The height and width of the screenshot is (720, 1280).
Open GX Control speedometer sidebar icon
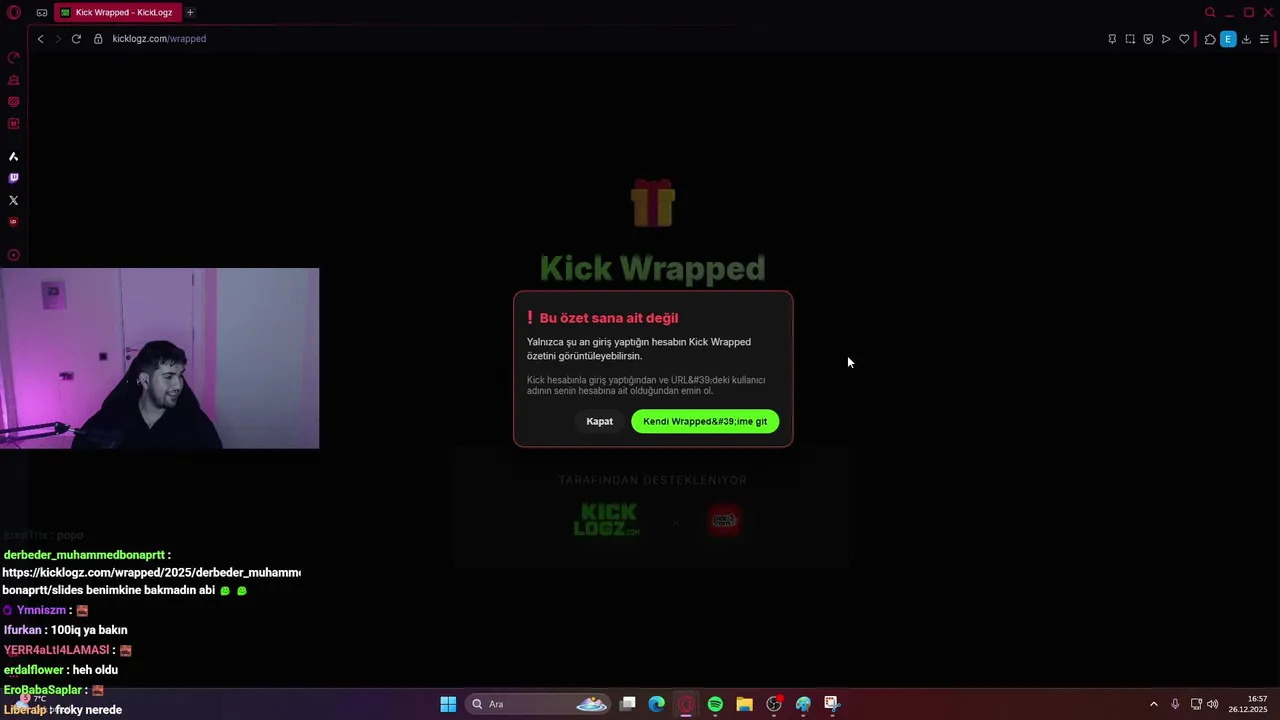pyautogui.click(x=14, y=58)
